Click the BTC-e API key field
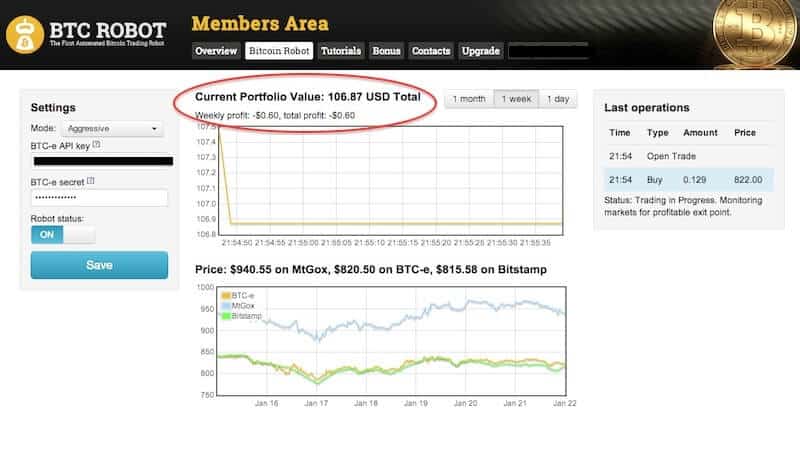 tap(103, 161)
